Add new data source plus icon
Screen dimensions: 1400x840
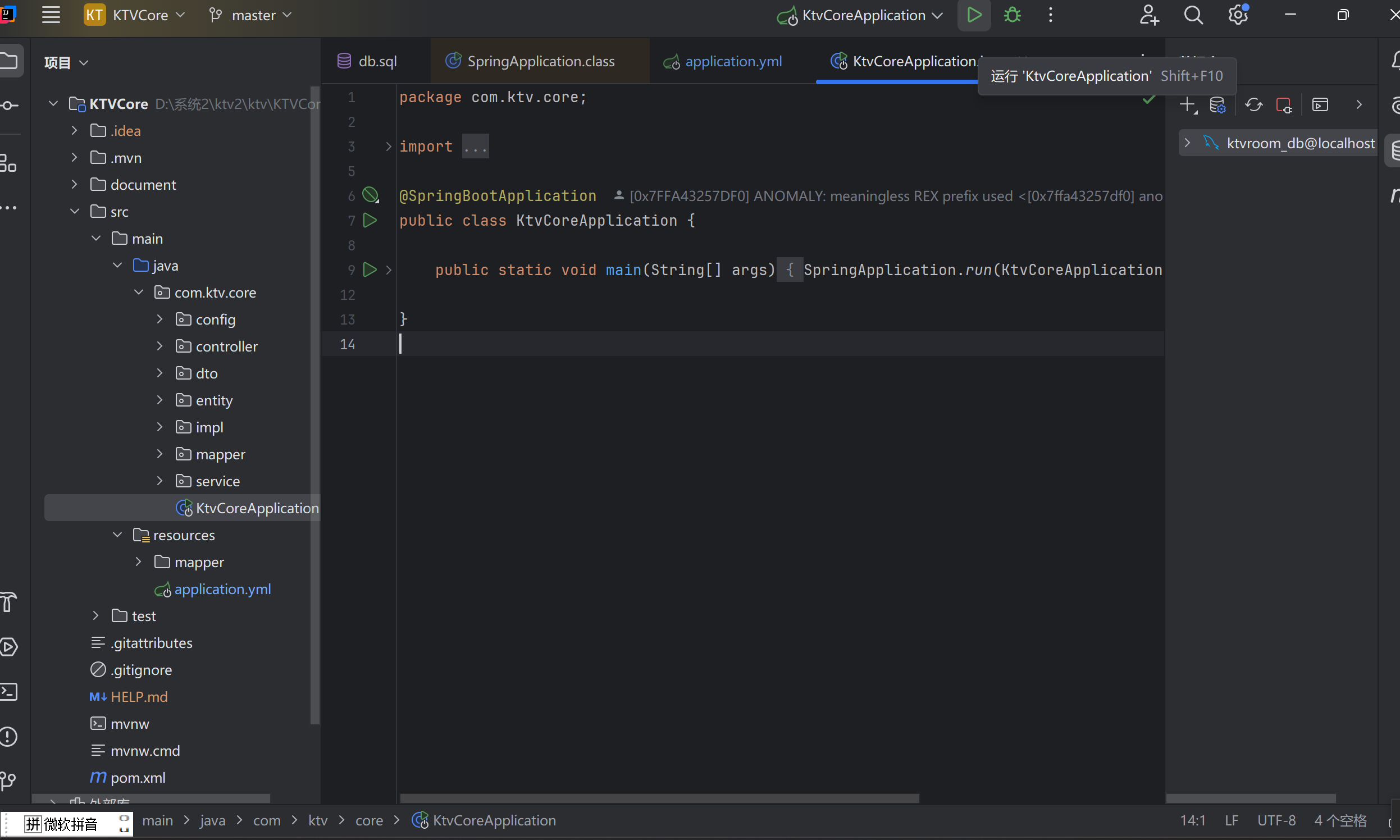point(1188,104)
